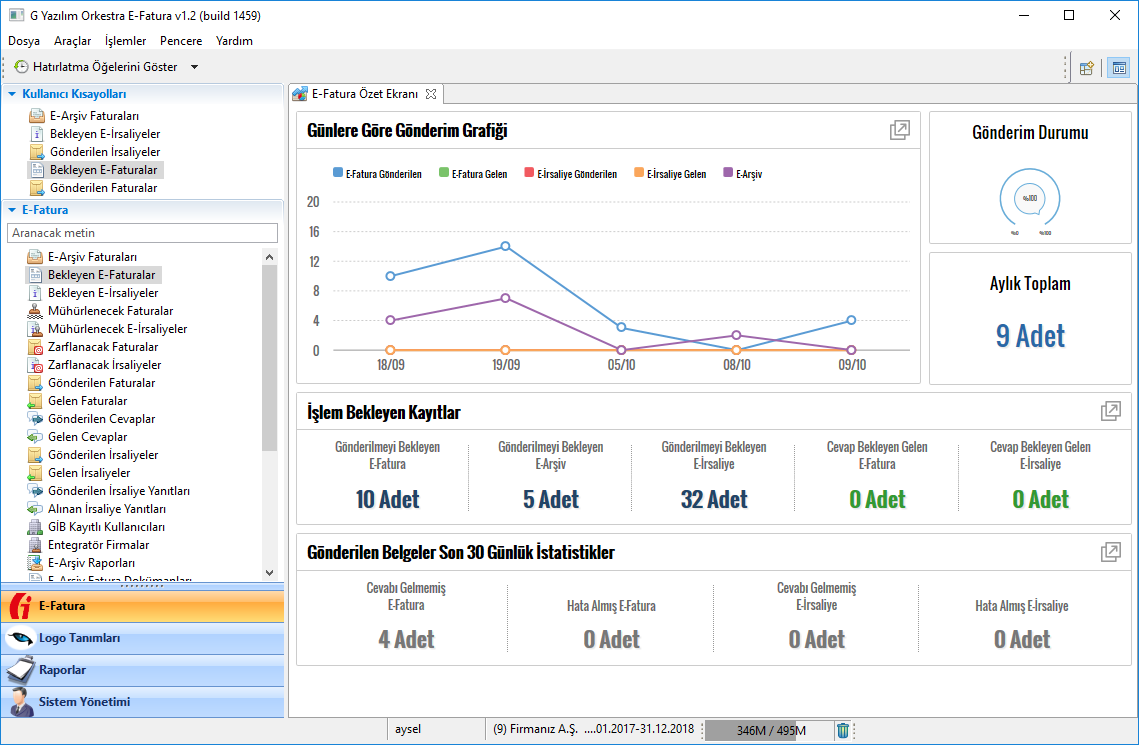1139x745 pixels.
Task: Maximize the Günlere Göre Gönderim Grafiği panel
Action: [900, 130]
